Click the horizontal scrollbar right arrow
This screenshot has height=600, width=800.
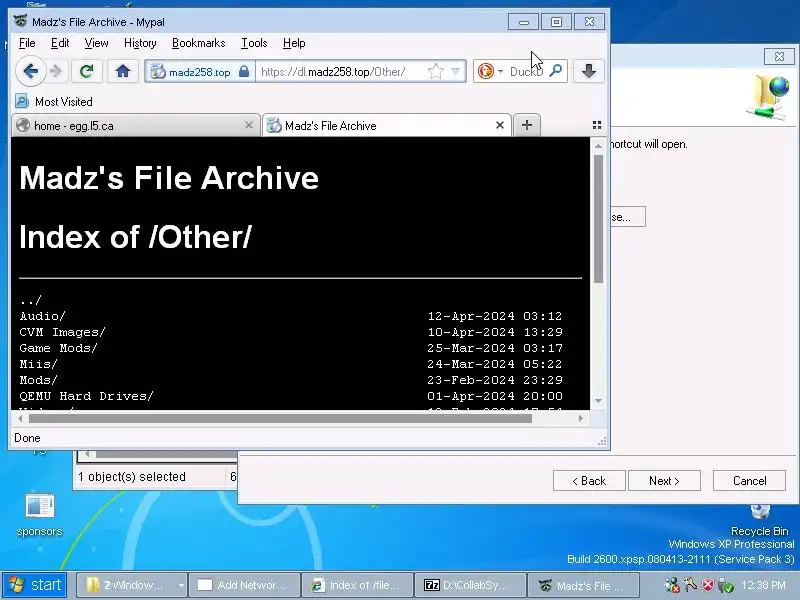581,418
